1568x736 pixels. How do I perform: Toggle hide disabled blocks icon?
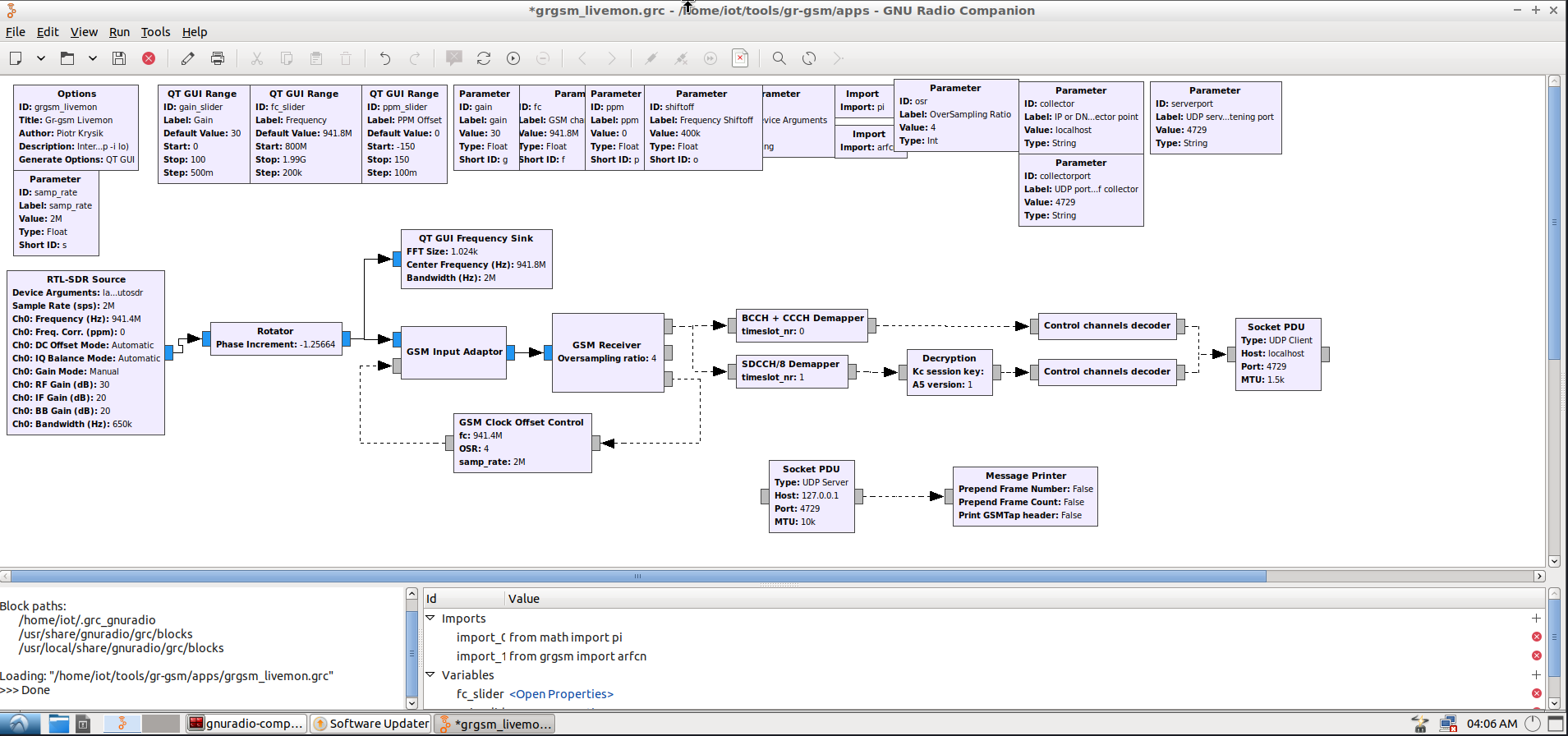740,58
